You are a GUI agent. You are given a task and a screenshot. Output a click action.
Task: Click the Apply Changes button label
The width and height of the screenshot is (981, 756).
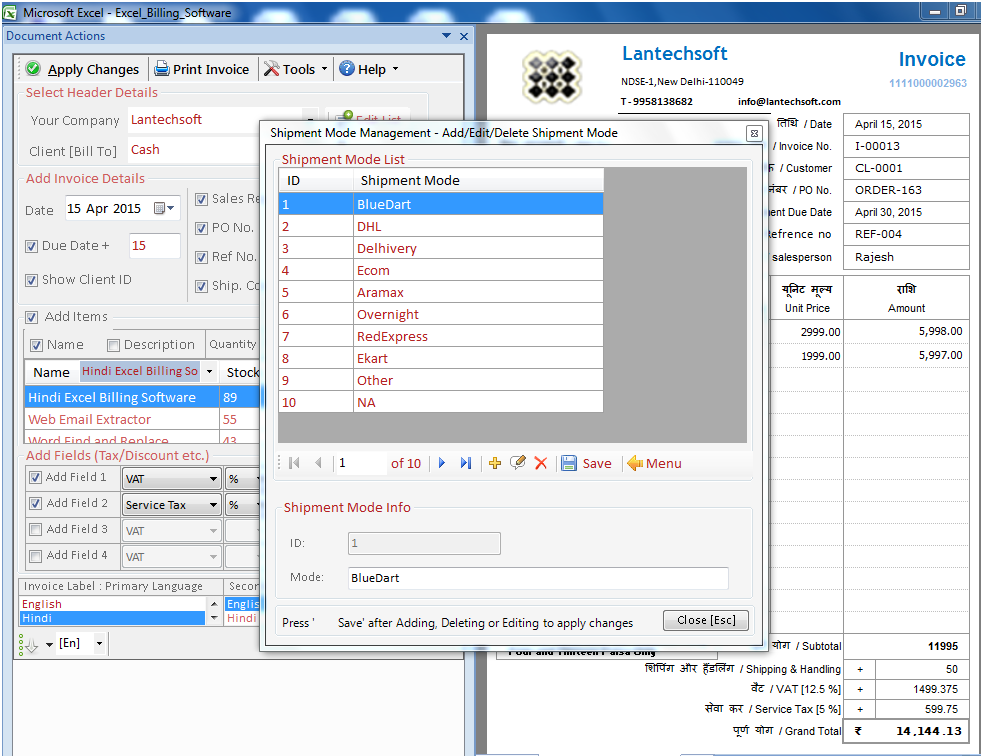point(93,69)
